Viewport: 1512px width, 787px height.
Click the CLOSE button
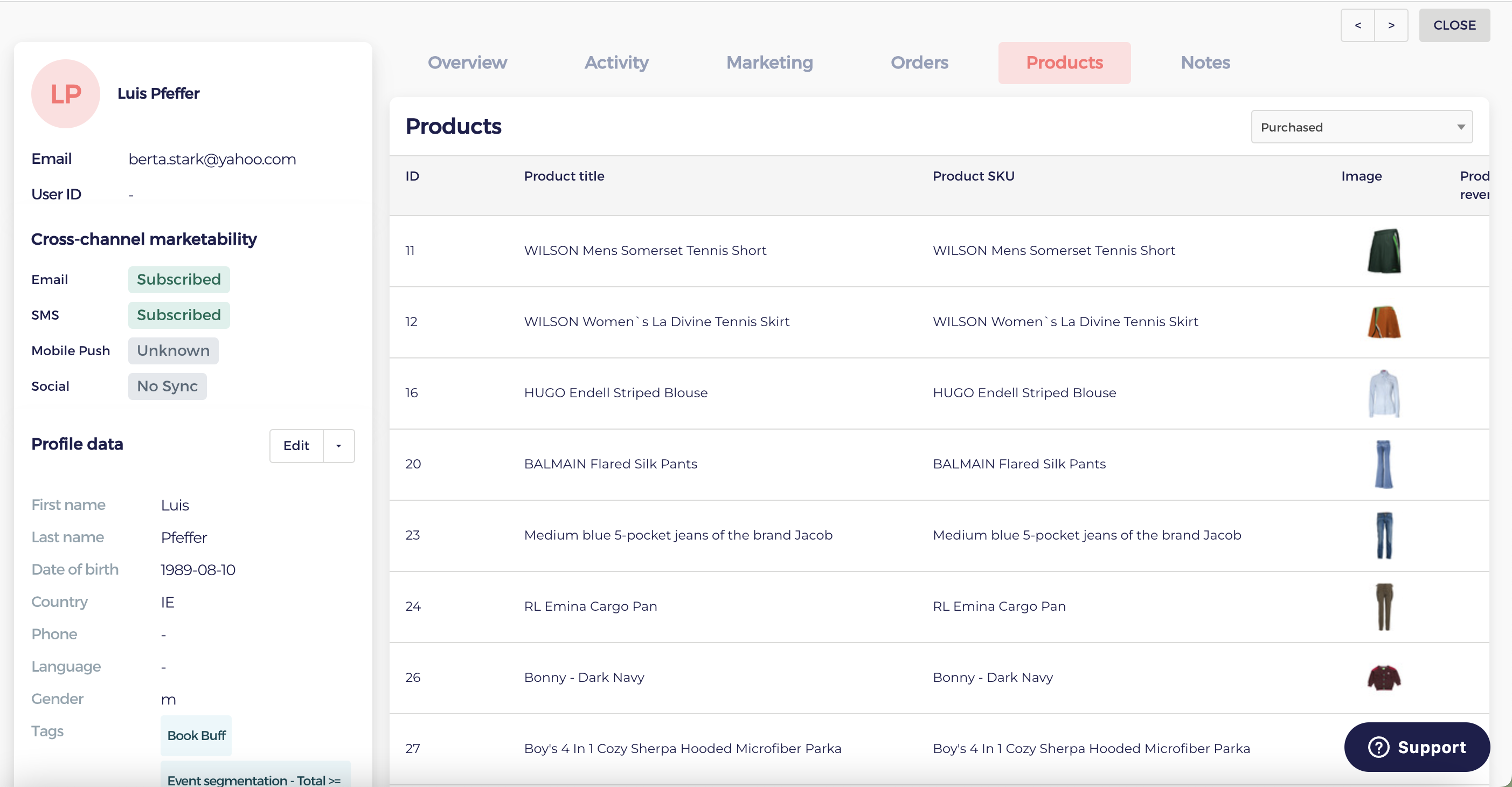pos(1454,25)
